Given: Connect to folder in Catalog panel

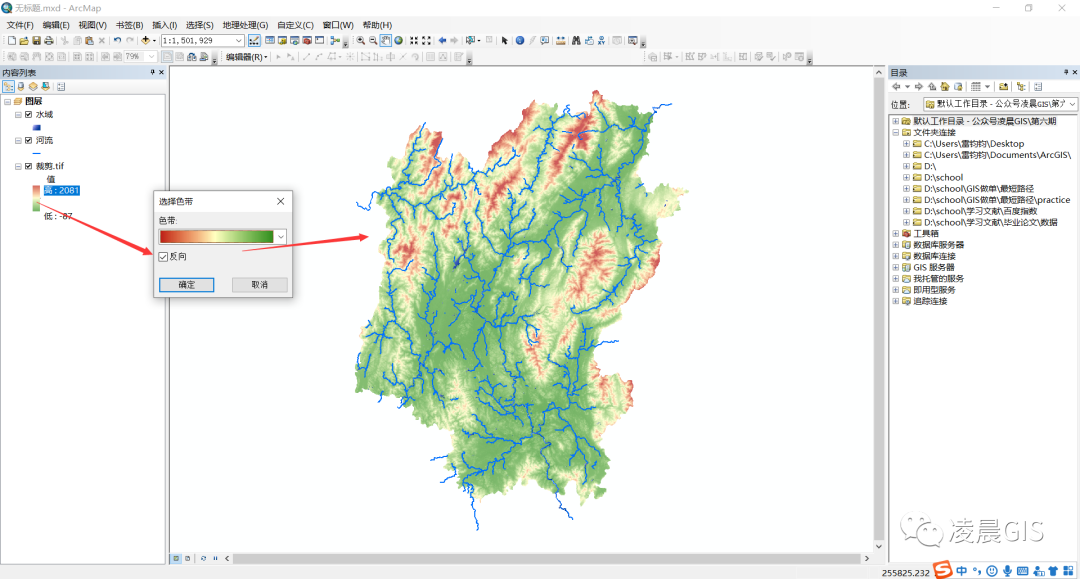Looking at the screenshot, I should coord(1004,87).
